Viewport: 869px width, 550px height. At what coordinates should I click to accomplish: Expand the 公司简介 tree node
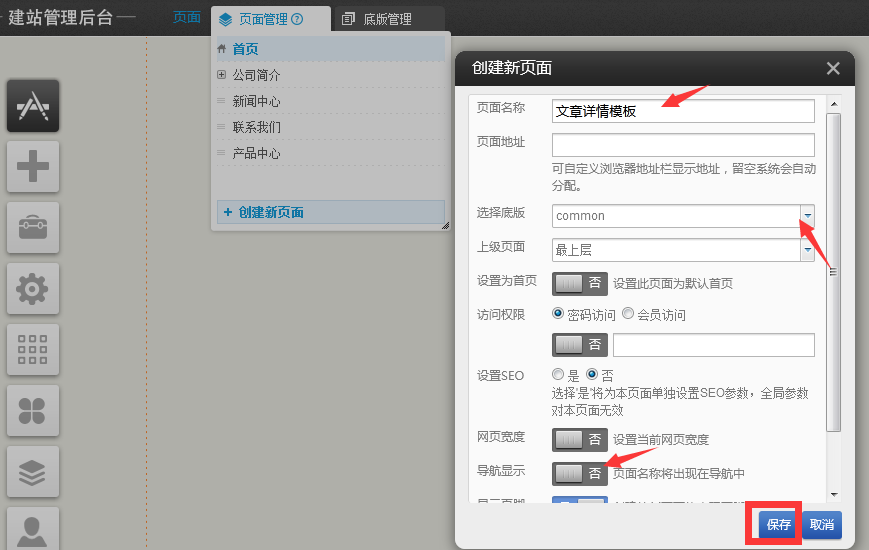(221, 75)
